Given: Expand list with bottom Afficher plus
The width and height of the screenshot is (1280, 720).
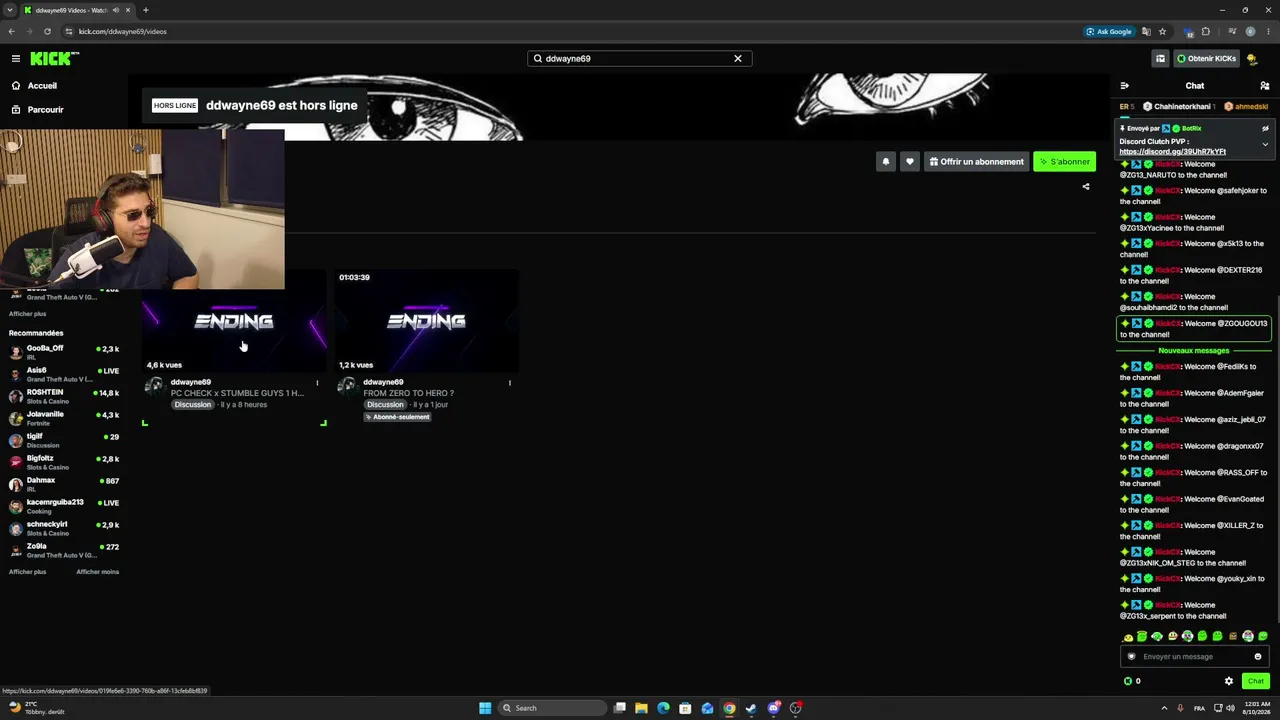Looking at the screenshot, I should coord(27,572).
